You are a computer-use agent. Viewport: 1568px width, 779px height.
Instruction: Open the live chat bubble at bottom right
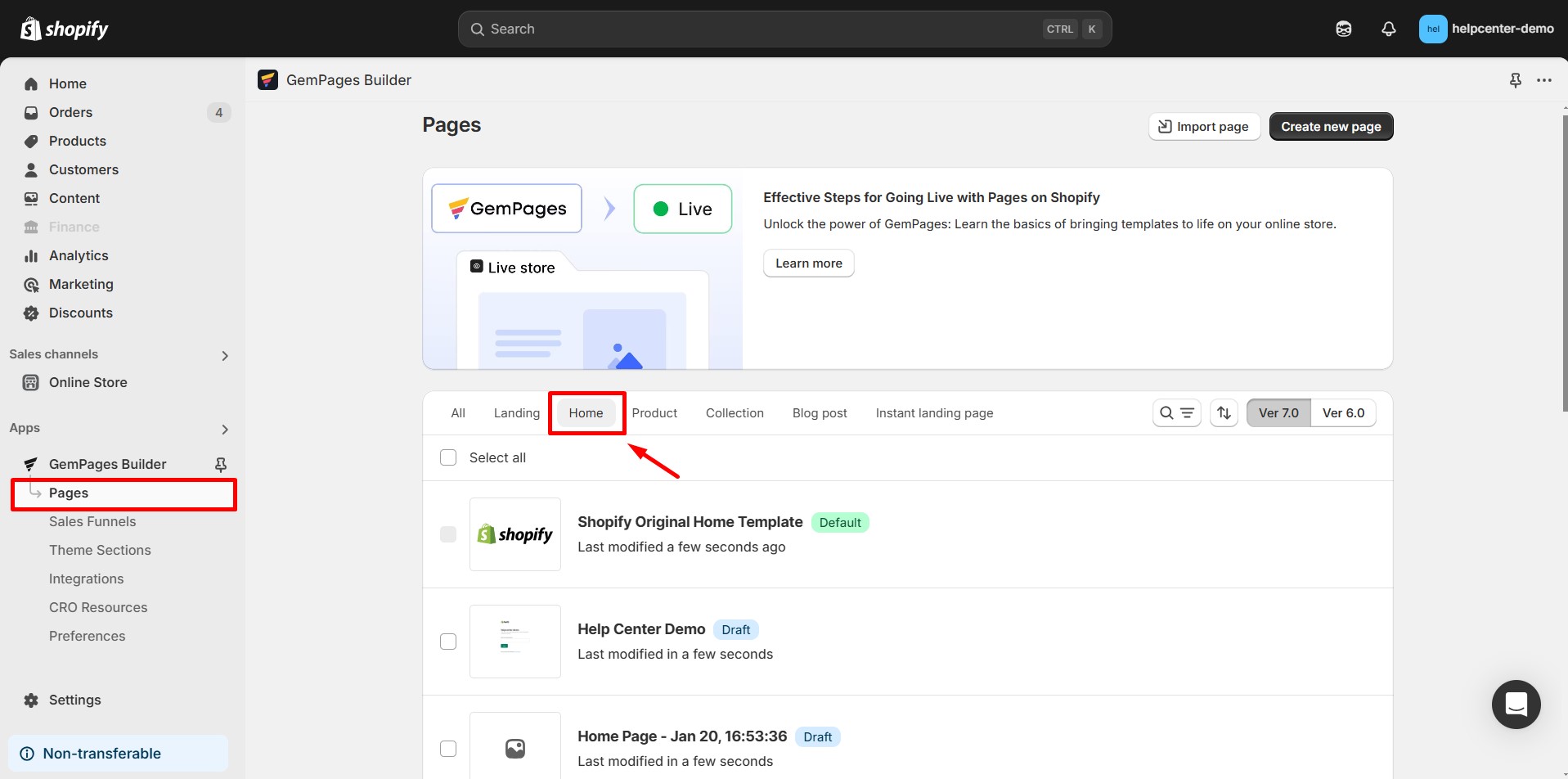pos(1516,704)
